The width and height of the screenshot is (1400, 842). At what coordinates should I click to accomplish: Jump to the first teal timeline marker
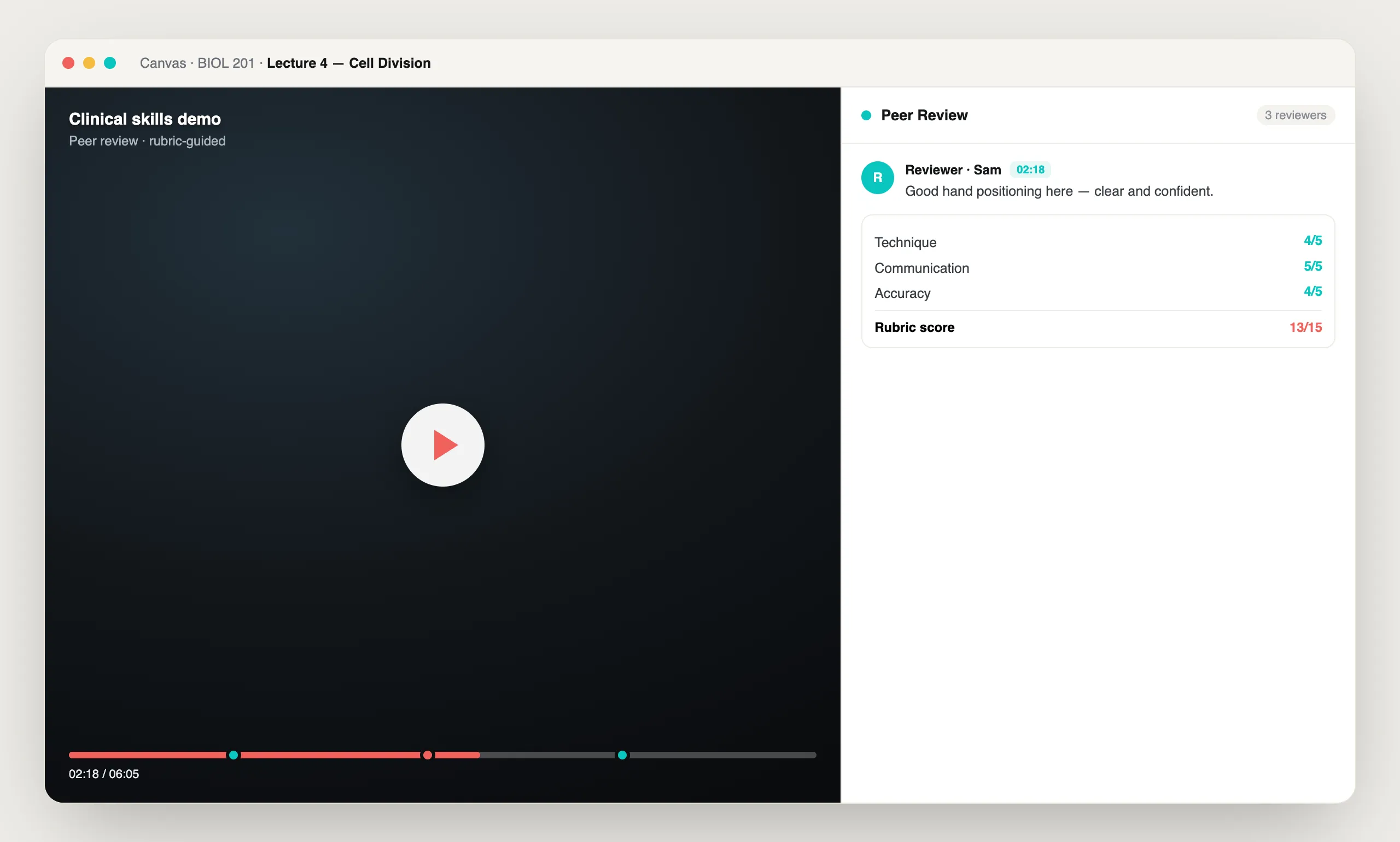coord(233,755)
